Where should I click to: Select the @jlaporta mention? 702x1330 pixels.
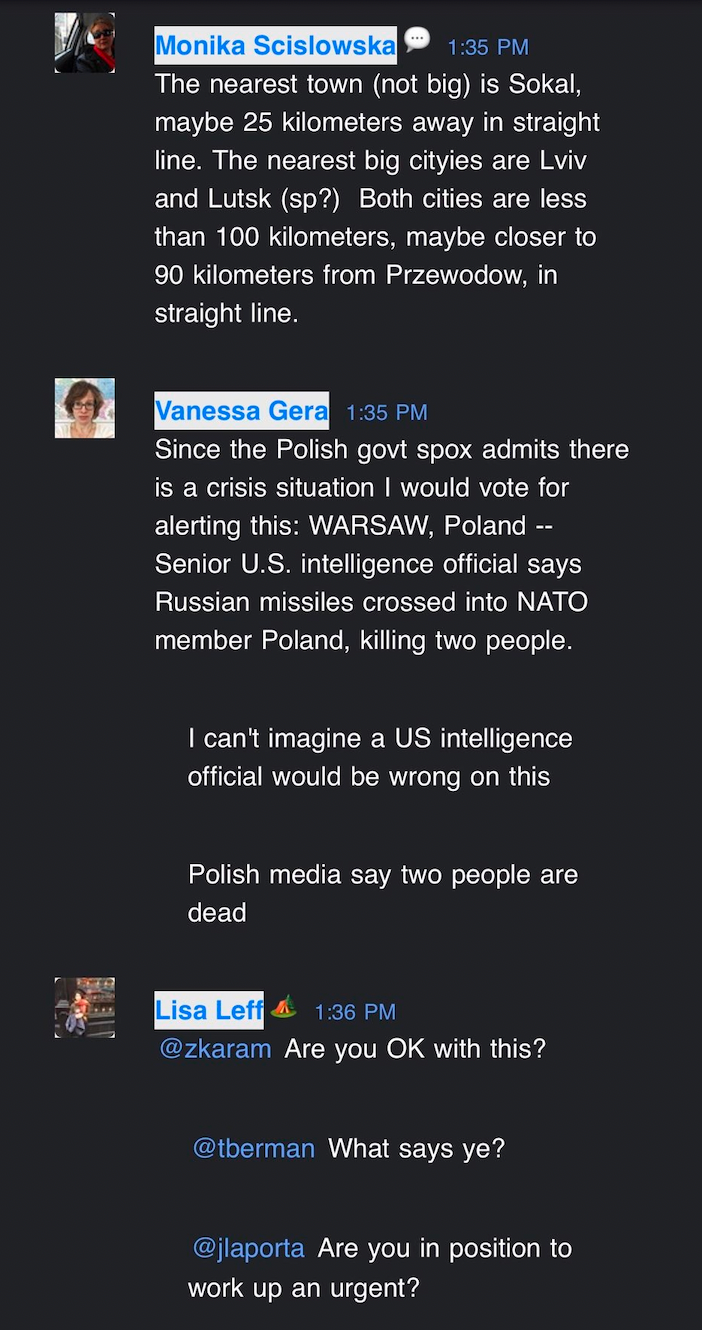click(x=249, y=1248)
